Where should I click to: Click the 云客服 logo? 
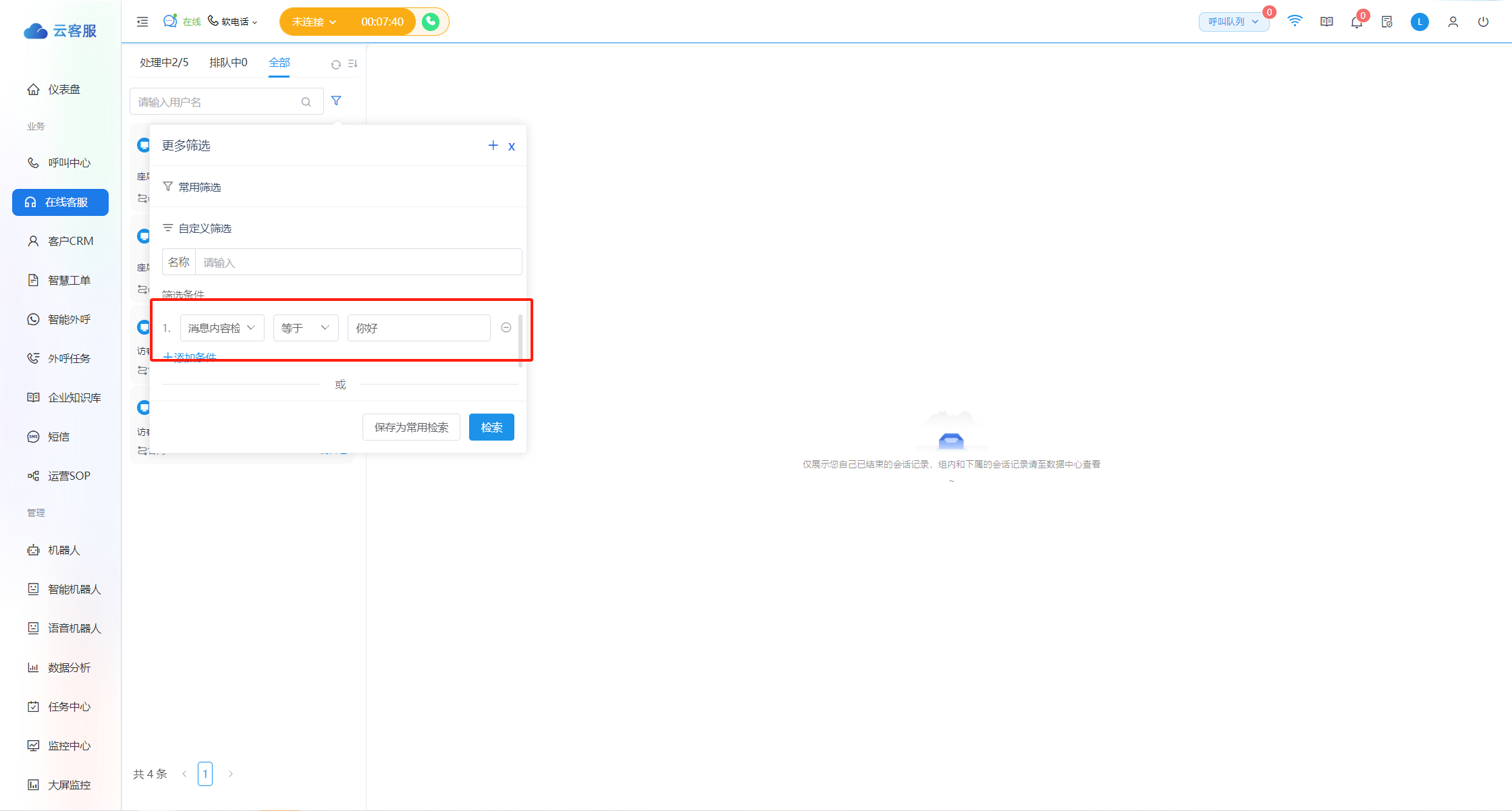tap(60, 30)
